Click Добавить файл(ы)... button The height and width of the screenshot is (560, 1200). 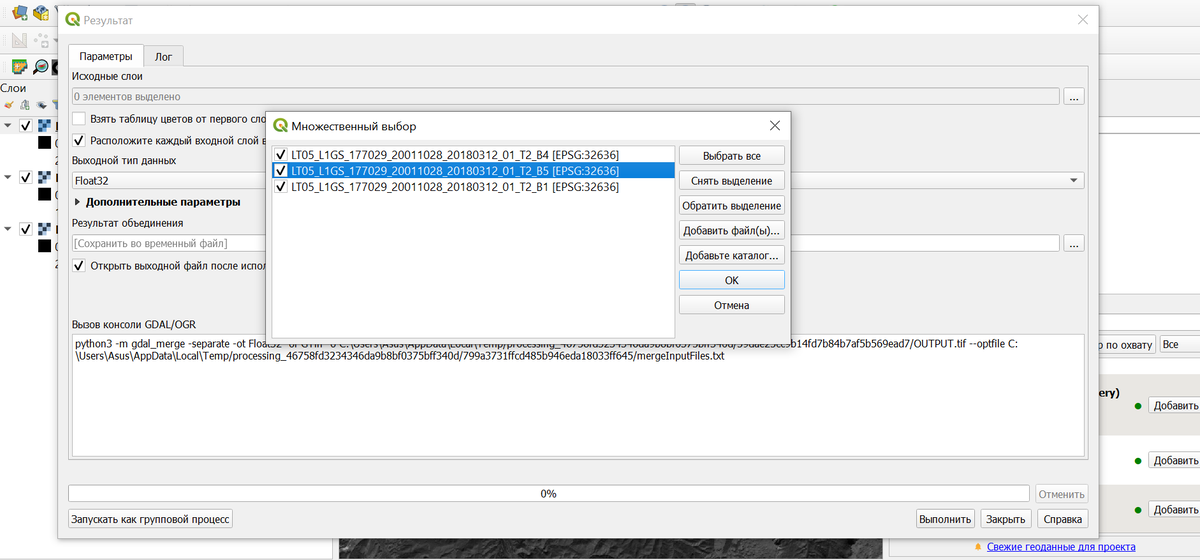coord(732,230)
